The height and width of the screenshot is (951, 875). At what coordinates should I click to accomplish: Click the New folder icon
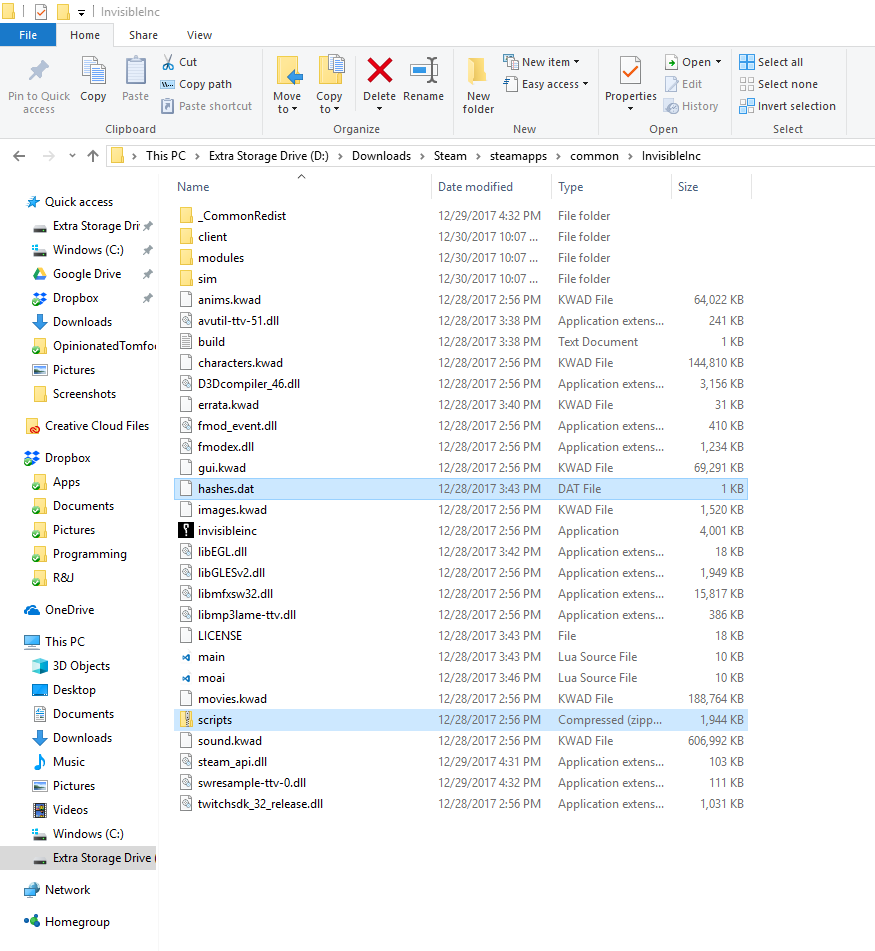tap(478, 72)
